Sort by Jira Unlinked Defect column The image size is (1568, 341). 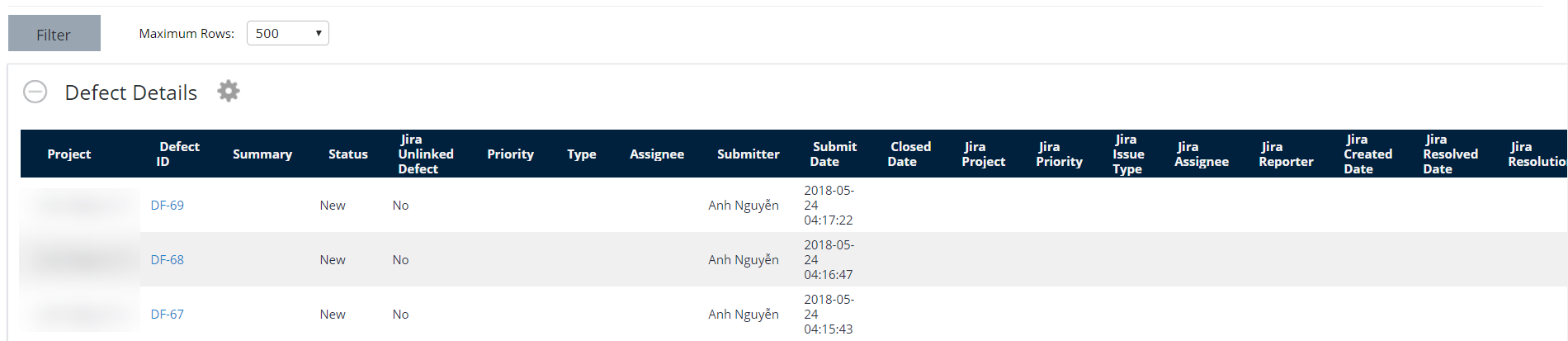[425, 154]
